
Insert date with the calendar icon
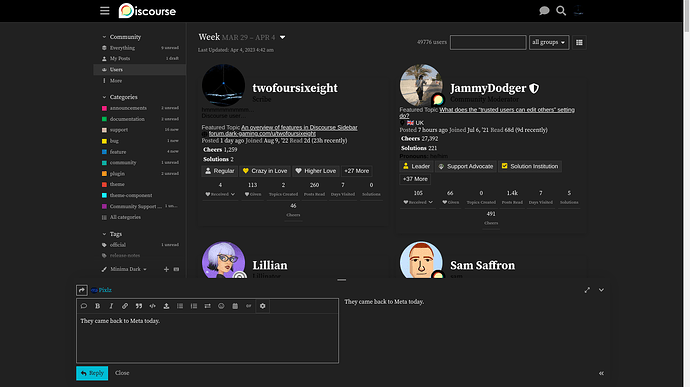(x=235, y=306)
